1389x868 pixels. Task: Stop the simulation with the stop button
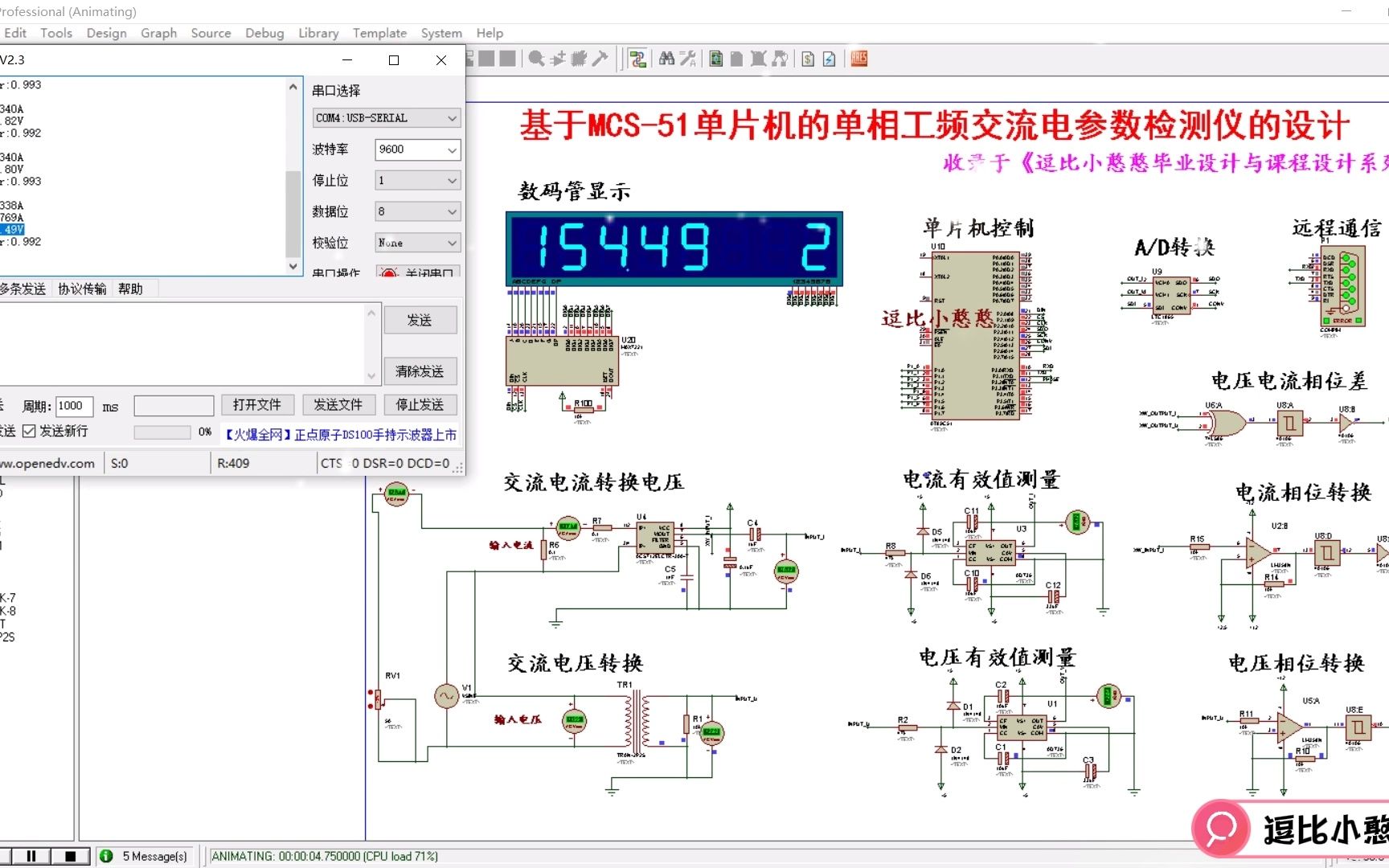point(71,856)
